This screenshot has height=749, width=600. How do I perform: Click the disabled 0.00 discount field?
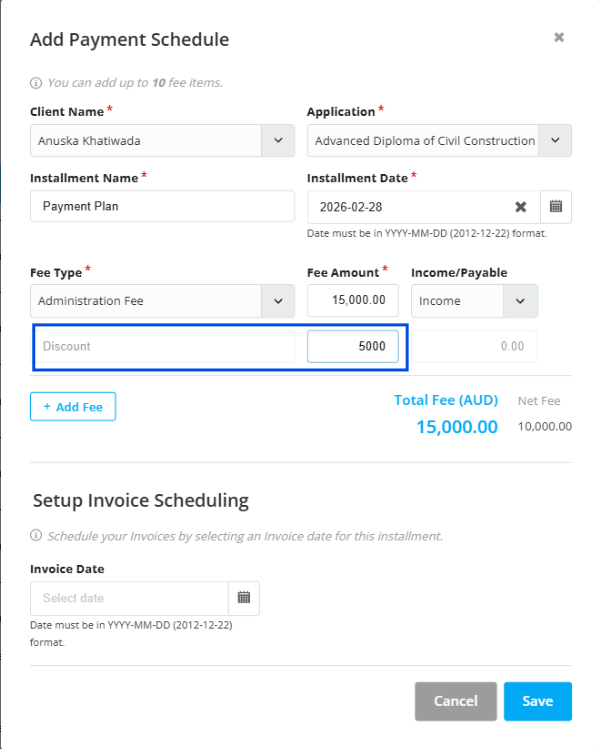coord(475,346)
